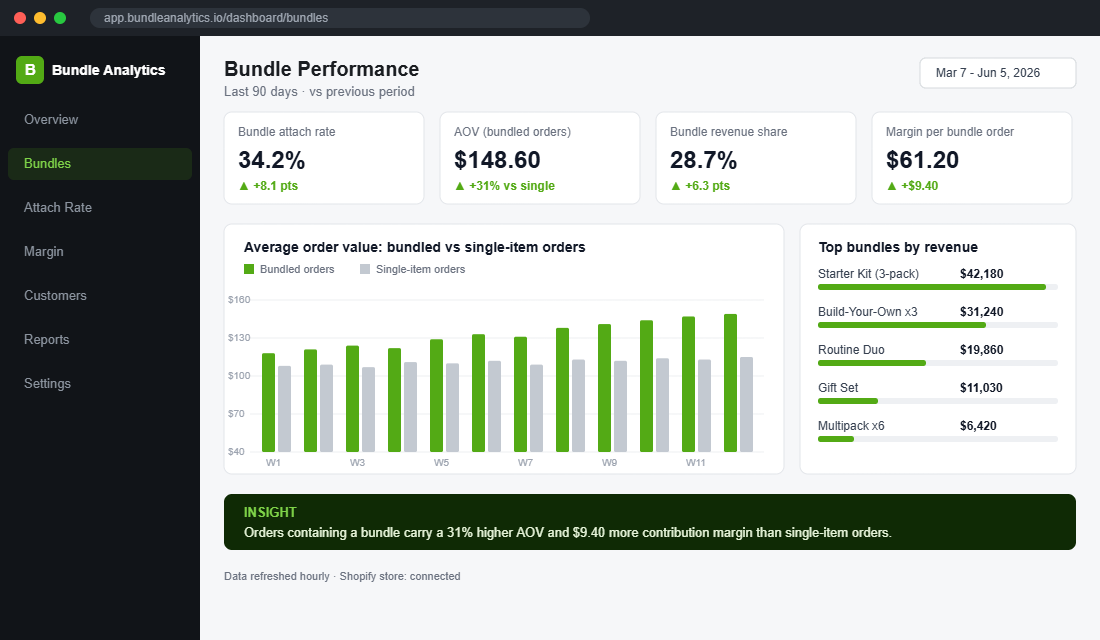This screenshot has height=640, width=1100.
Task: Click the AOV (bundled orders) $148.60 card
Action: [540, 158]
